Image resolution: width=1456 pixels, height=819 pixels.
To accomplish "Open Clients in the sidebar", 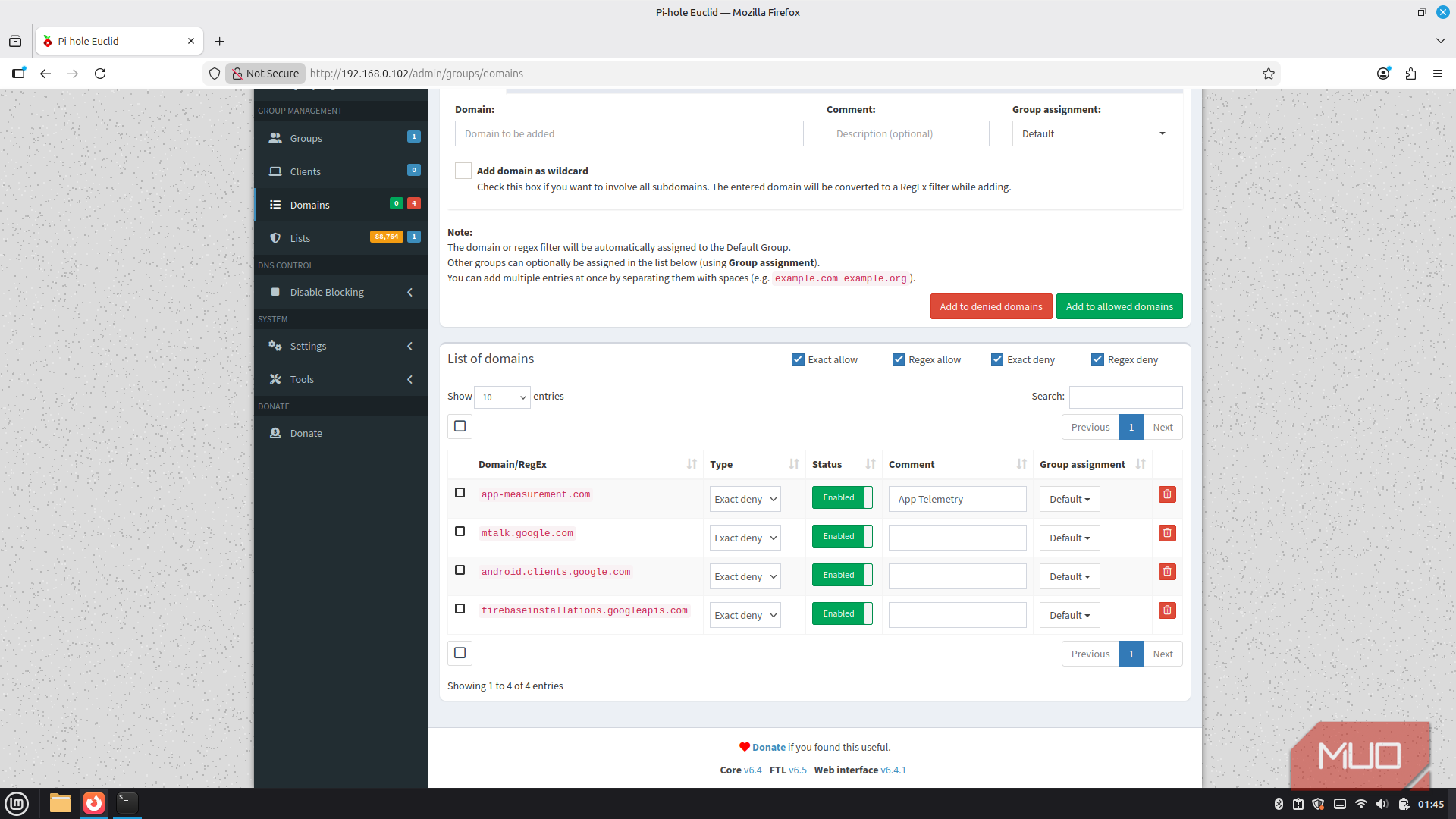I will tap(341, 171).
